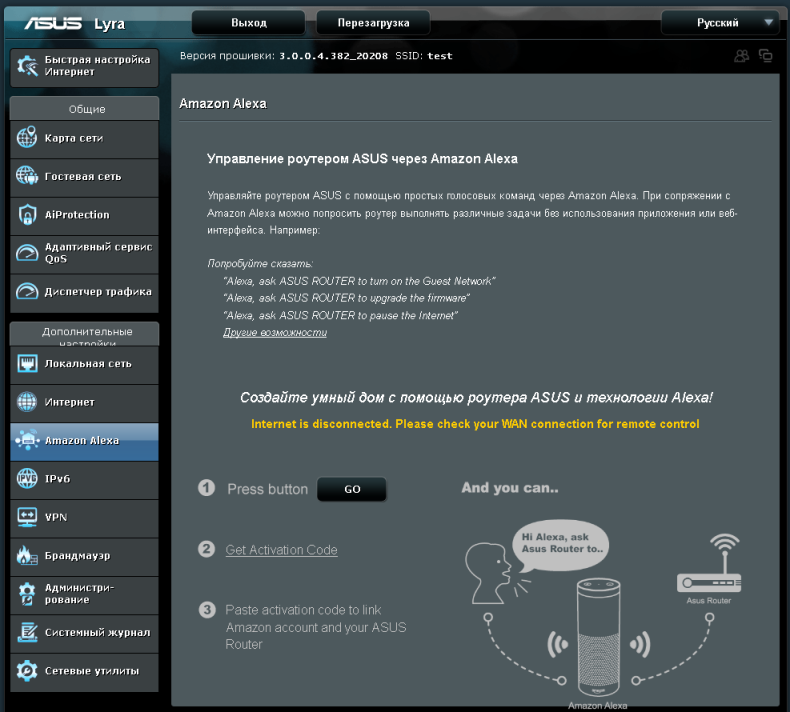
Task: Click the Создайте умный дом slogan
Action: [x=476, y=398]
